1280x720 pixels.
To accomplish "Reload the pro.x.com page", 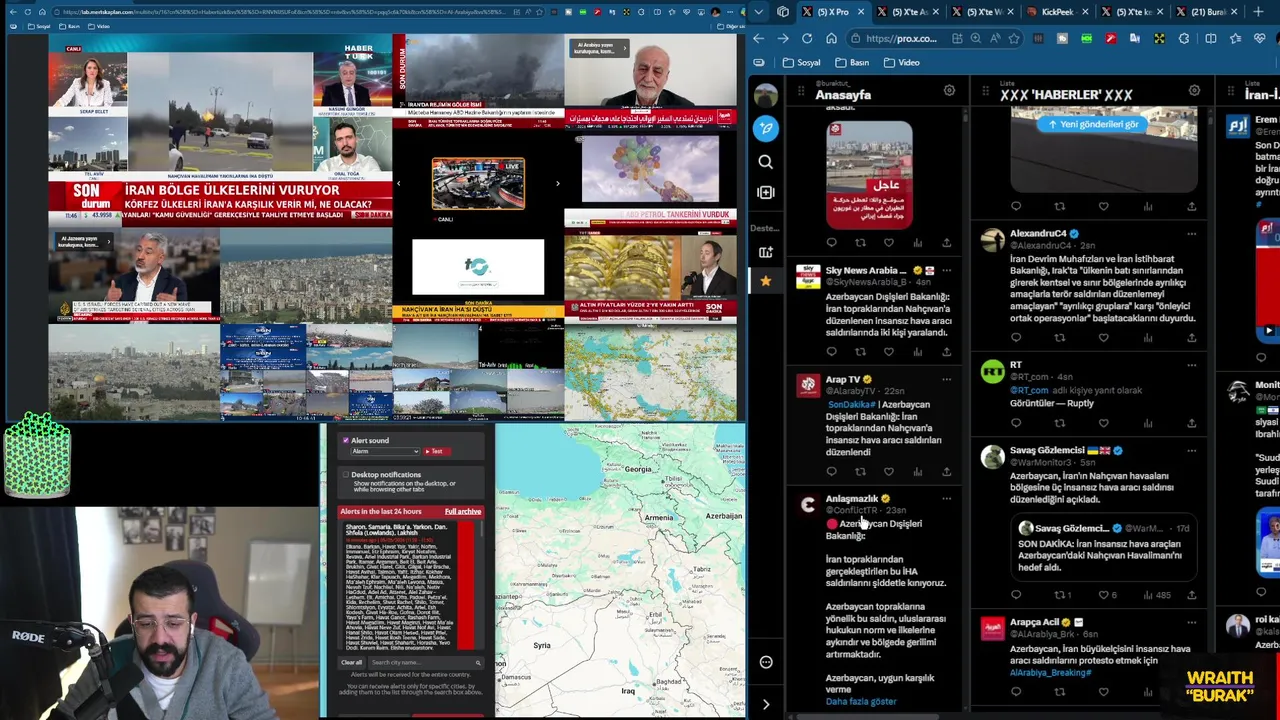I will click(807, 38).
